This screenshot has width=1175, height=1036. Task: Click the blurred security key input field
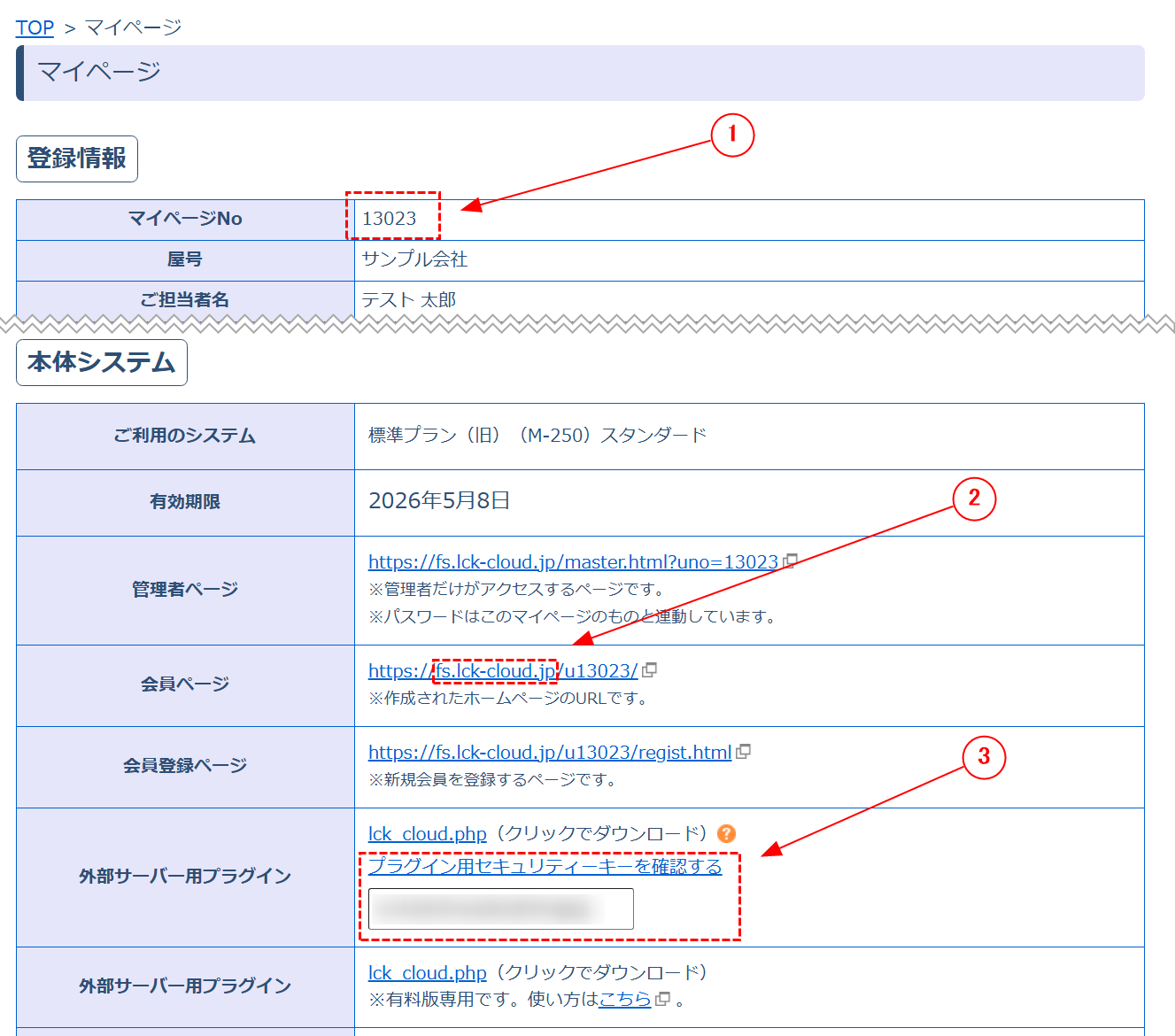[x=500, y=909]
